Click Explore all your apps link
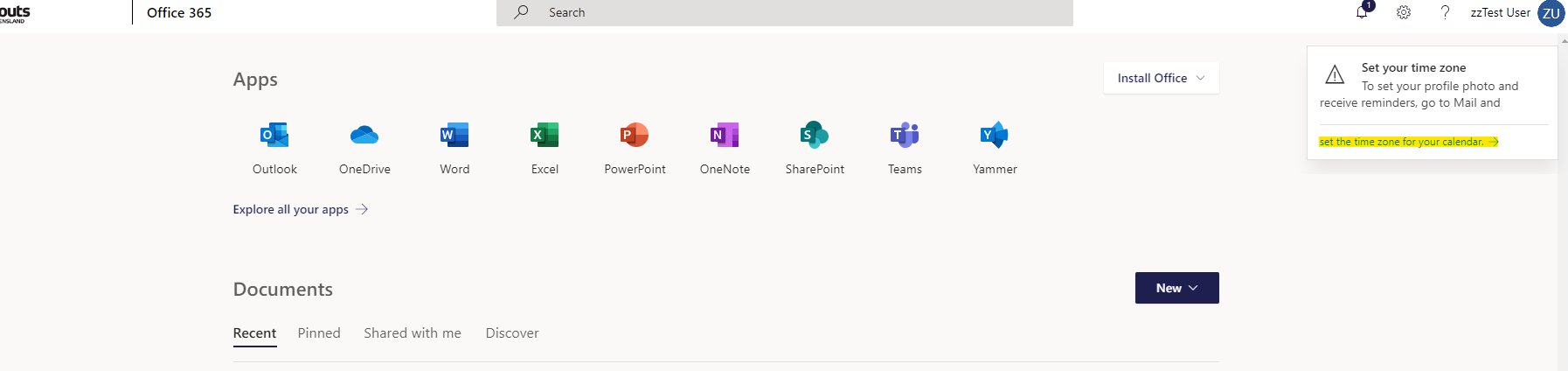 point(301,209)
